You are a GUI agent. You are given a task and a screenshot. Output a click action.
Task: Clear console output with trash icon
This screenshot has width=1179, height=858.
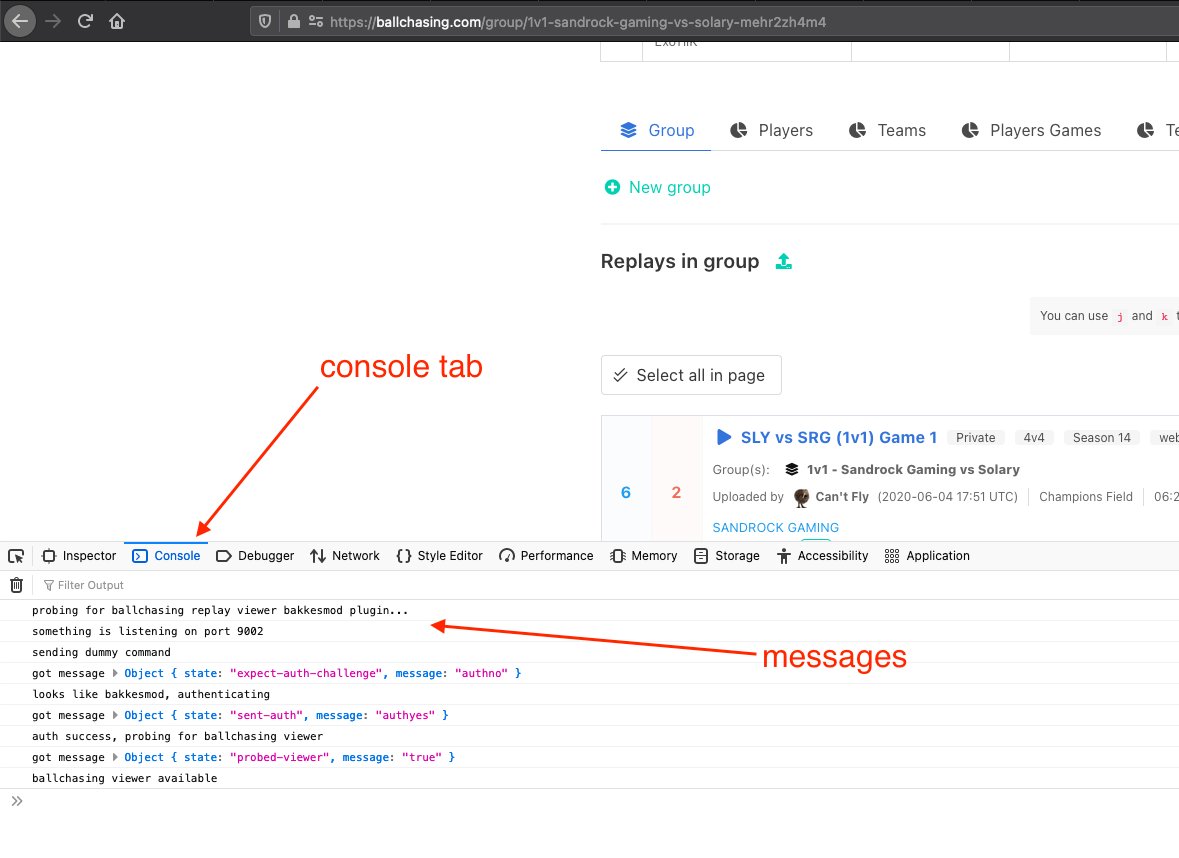17,585
